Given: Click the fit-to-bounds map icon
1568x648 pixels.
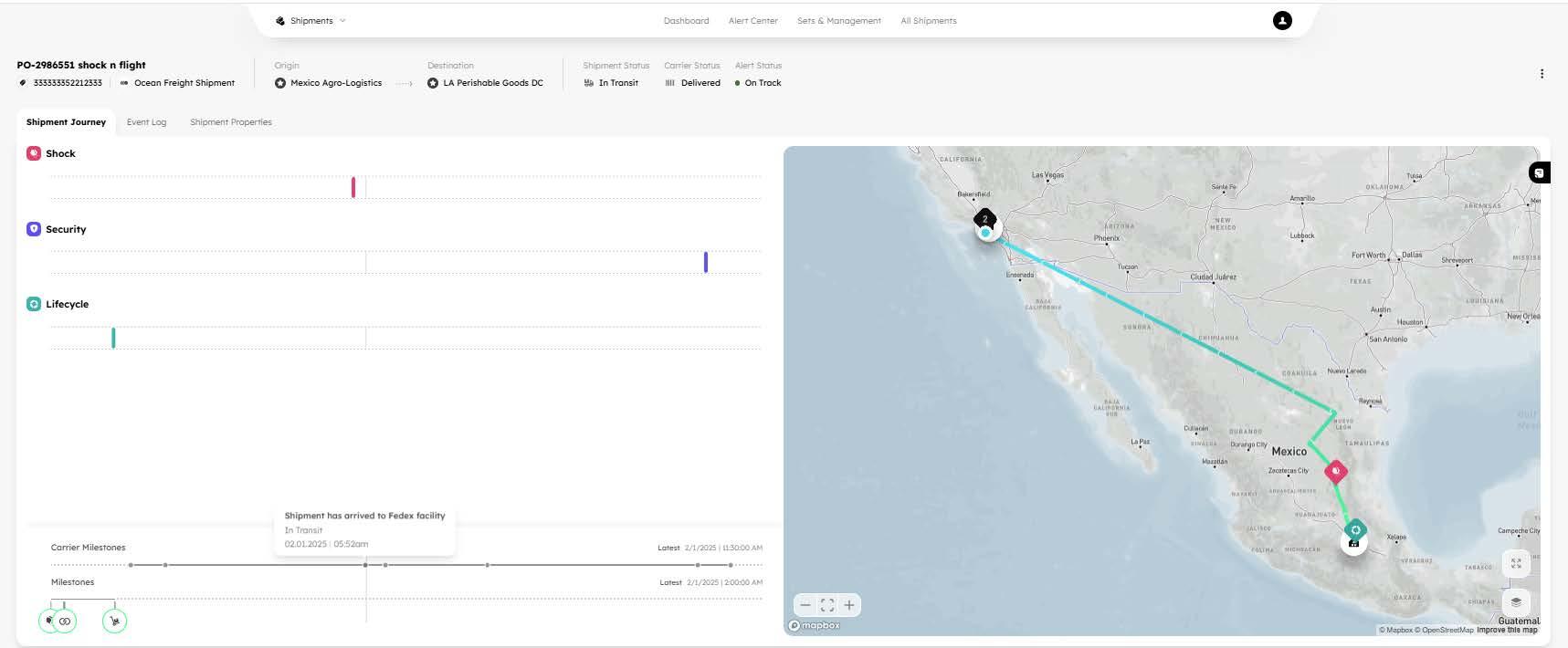Looking at the screenshot, I should pyautogui.click(x=827, y=605).
